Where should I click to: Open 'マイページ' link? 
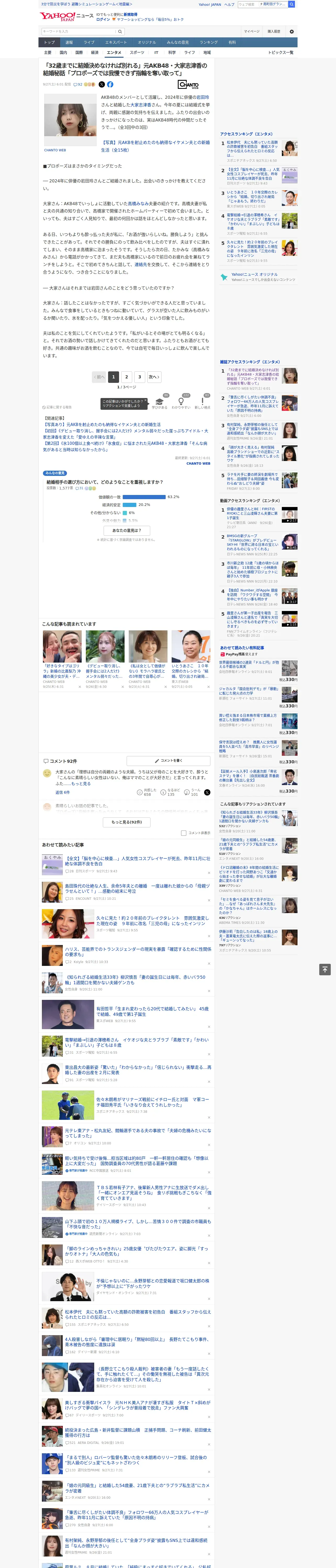point(251,31)
